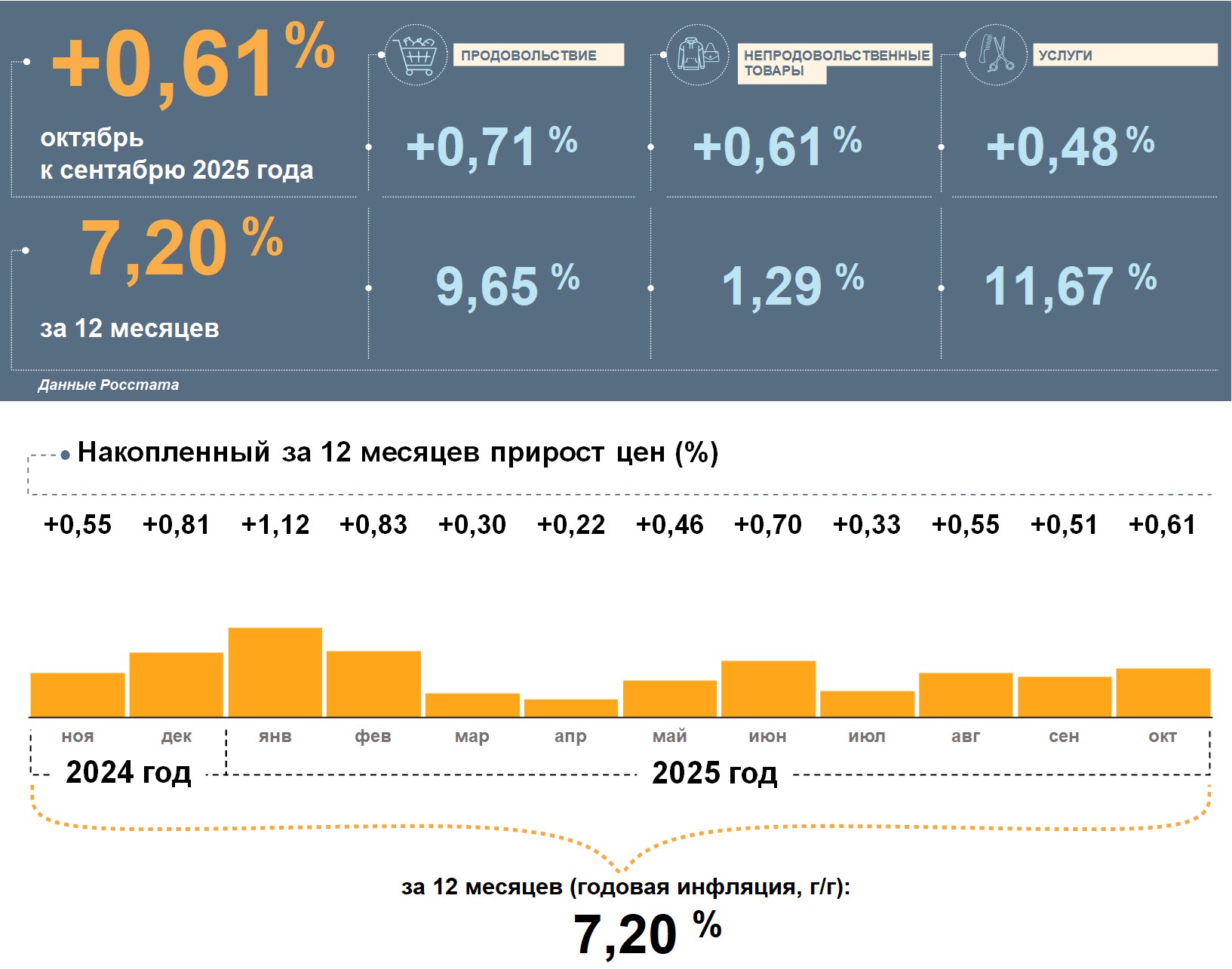This screenshot has width=1232, height=969.
Task: Click the black 7,20% annual inflation total
Action: (x=647, y=934)
